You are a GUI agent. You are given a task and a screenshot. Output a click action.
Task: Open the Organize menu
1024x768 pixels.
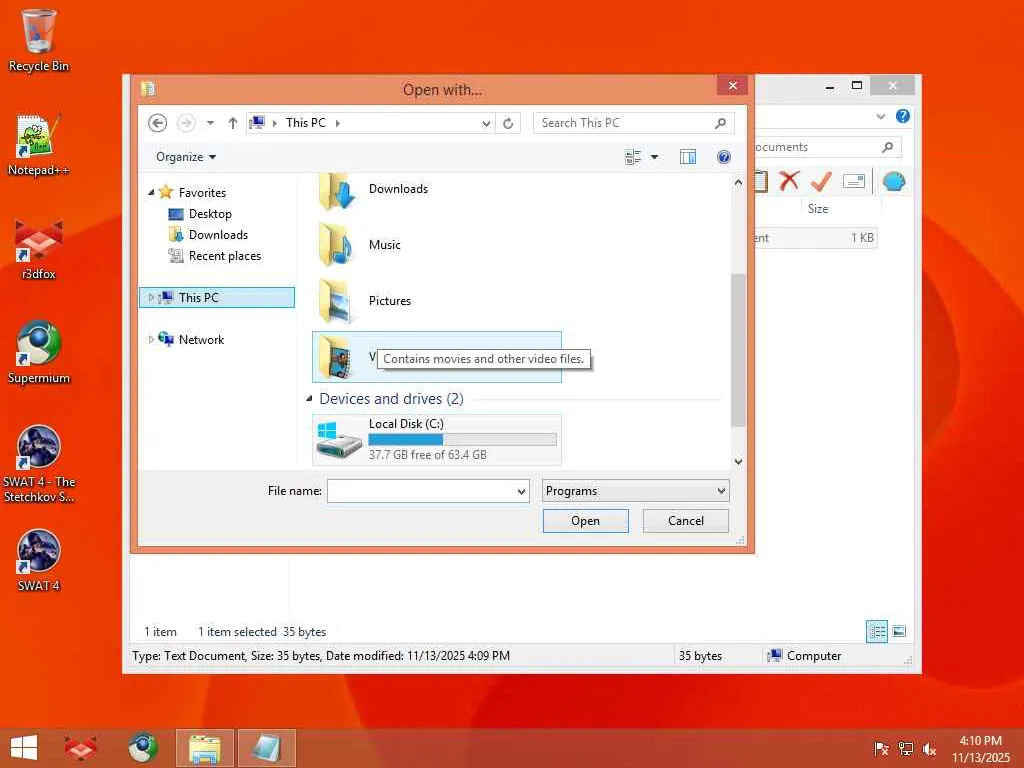[186, 157]
